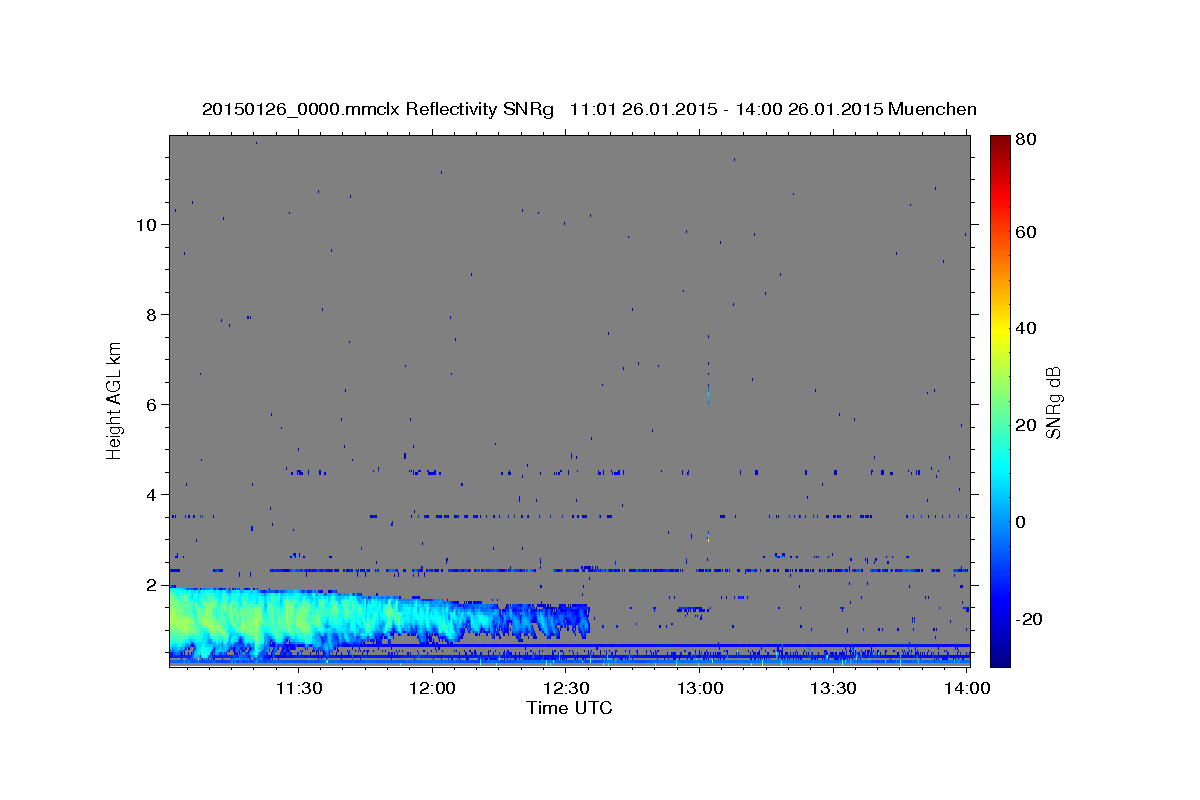Click the 'Height AGL km' axis label
The width and height of the screenshot is (1200, 800).
(115, 400)
